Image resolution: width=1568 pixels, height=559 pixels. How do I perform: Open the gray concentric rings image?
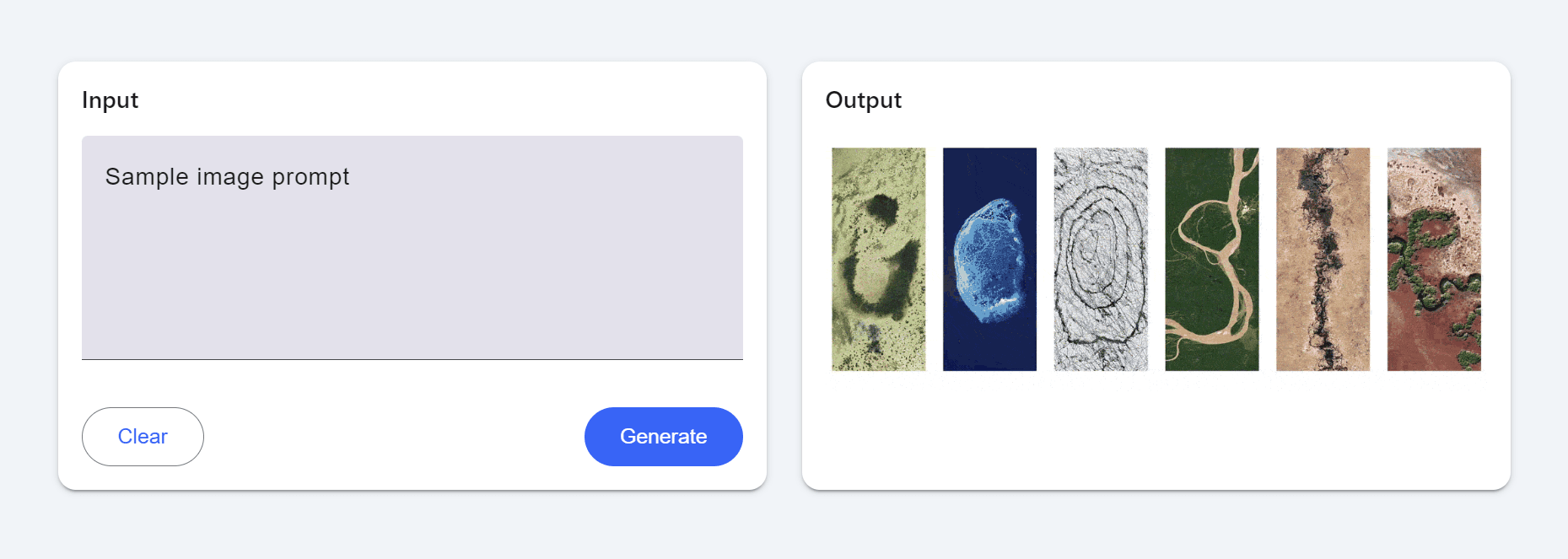[x=1101, y=260]
